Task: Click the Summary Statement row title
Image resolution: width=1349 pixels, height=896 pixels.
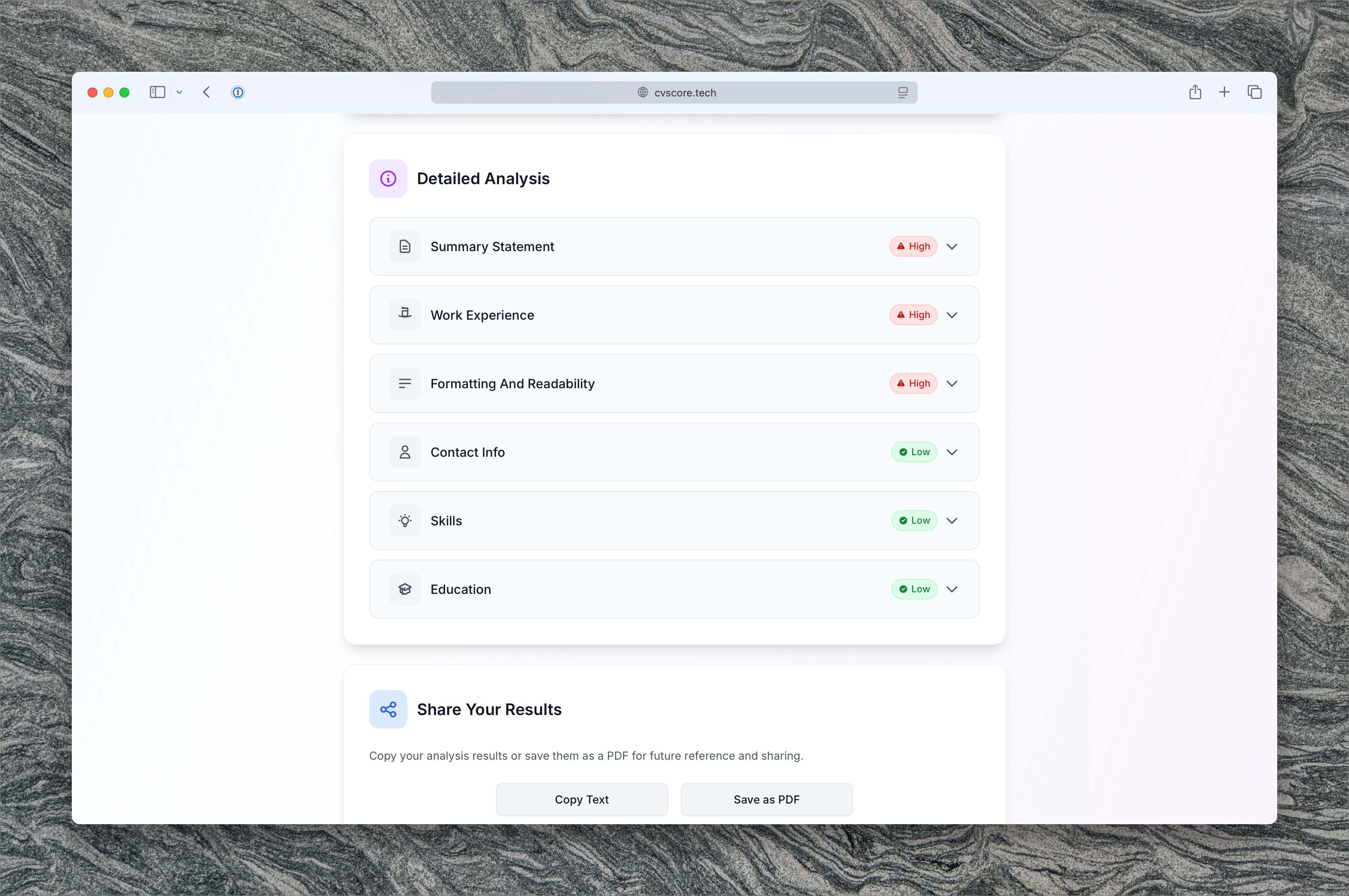Action: click(492, 246)
